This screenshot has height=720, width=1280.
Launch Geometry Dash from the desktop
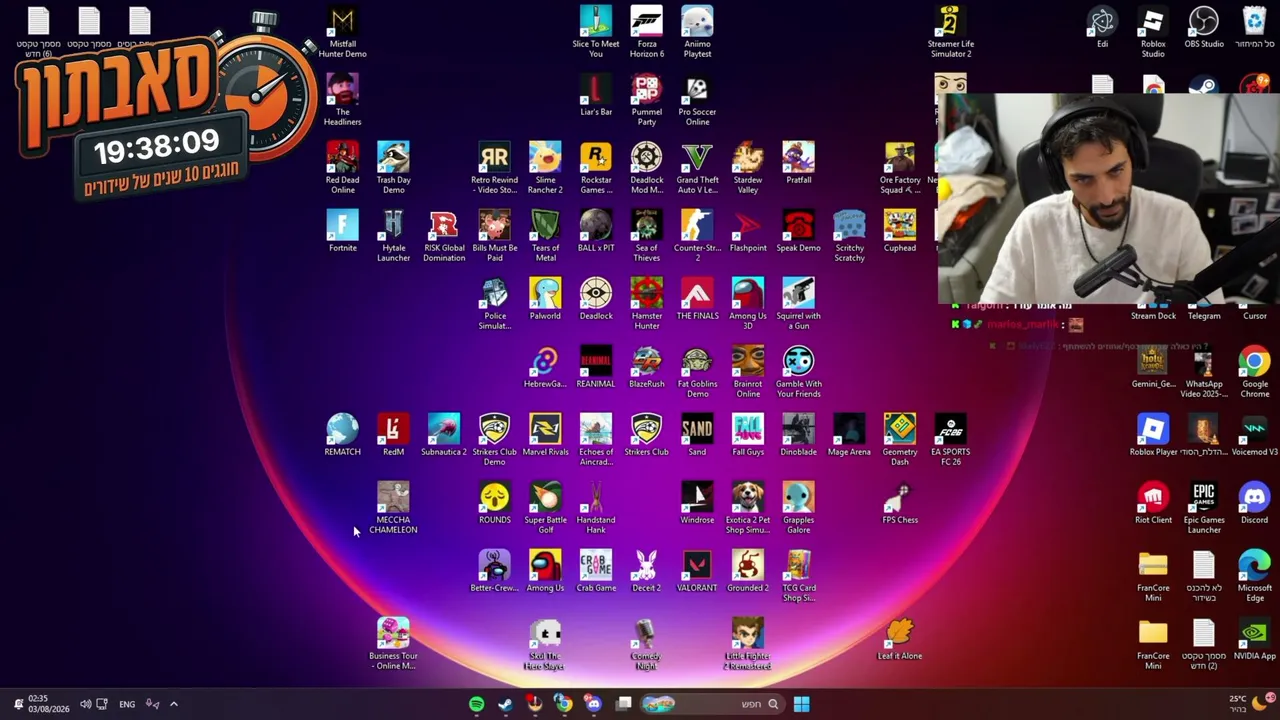coord(900,439)
